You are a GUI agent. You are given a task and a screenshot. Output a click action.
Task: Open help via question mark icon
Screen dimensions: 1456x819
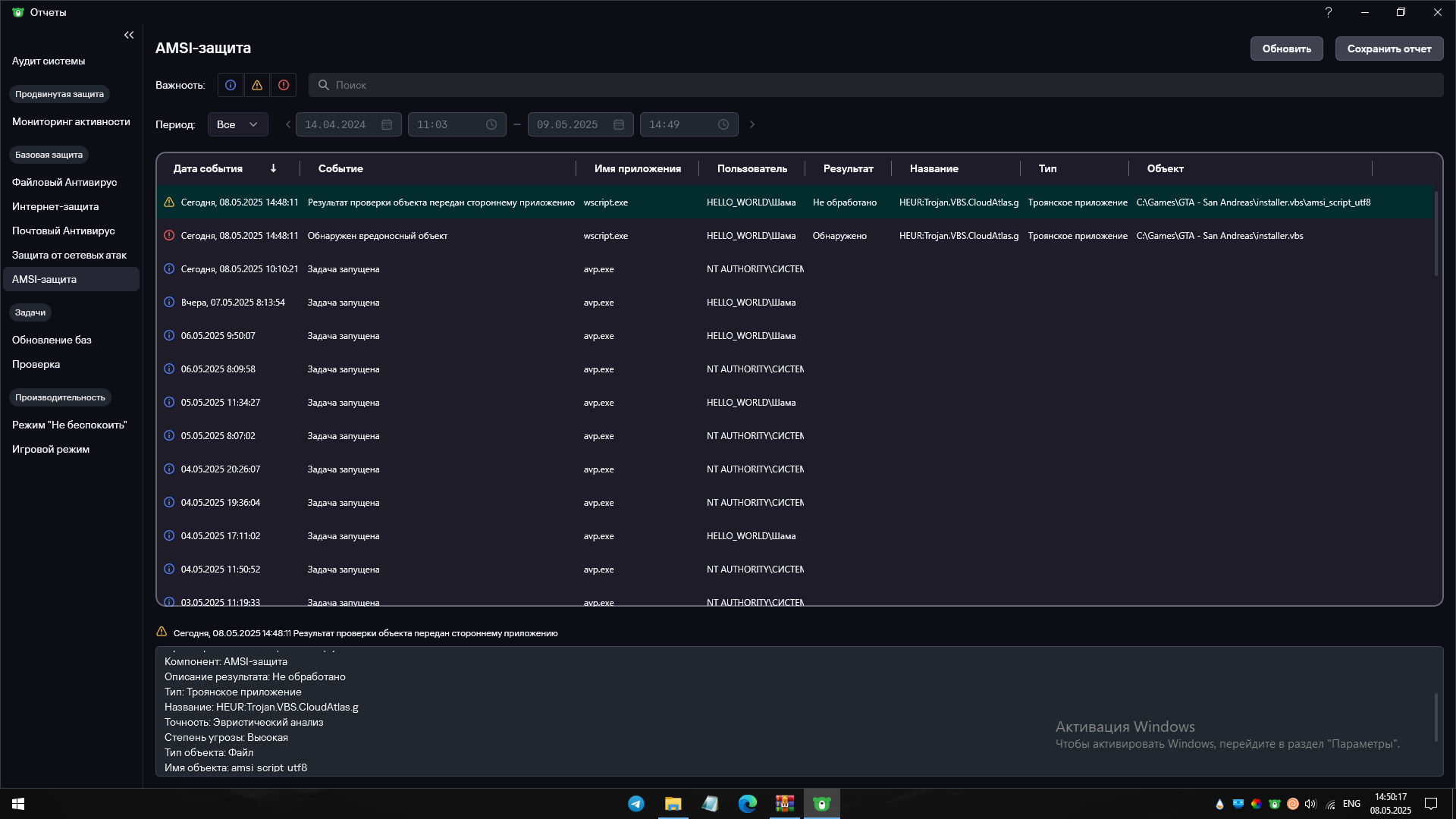1329,12
